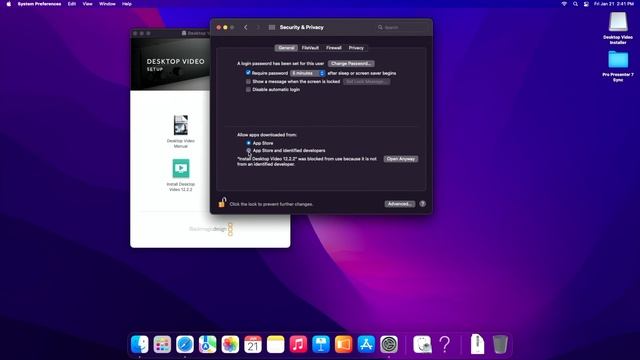Show all preferences grid icon
Screen dimensions: 640x360
(x=272, y=27)
